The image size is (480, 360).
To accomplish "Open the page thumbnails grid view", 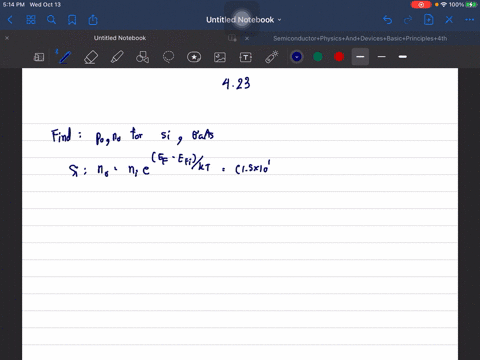I will [31, 20].
